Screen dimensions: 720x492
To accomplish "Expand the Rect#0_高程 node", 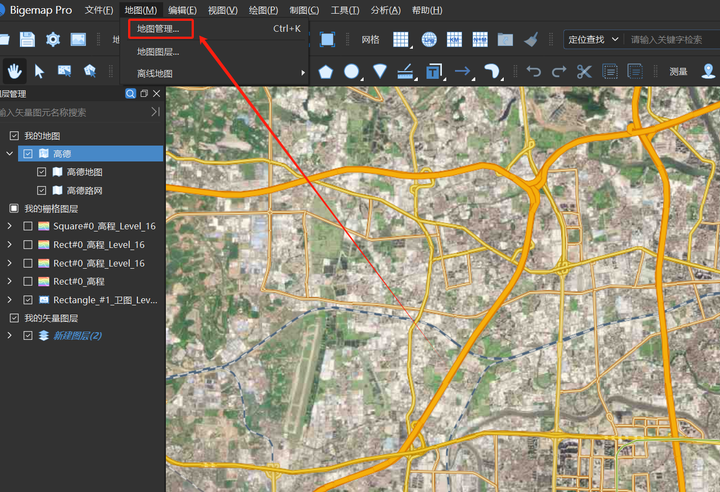I will point(10,281).
